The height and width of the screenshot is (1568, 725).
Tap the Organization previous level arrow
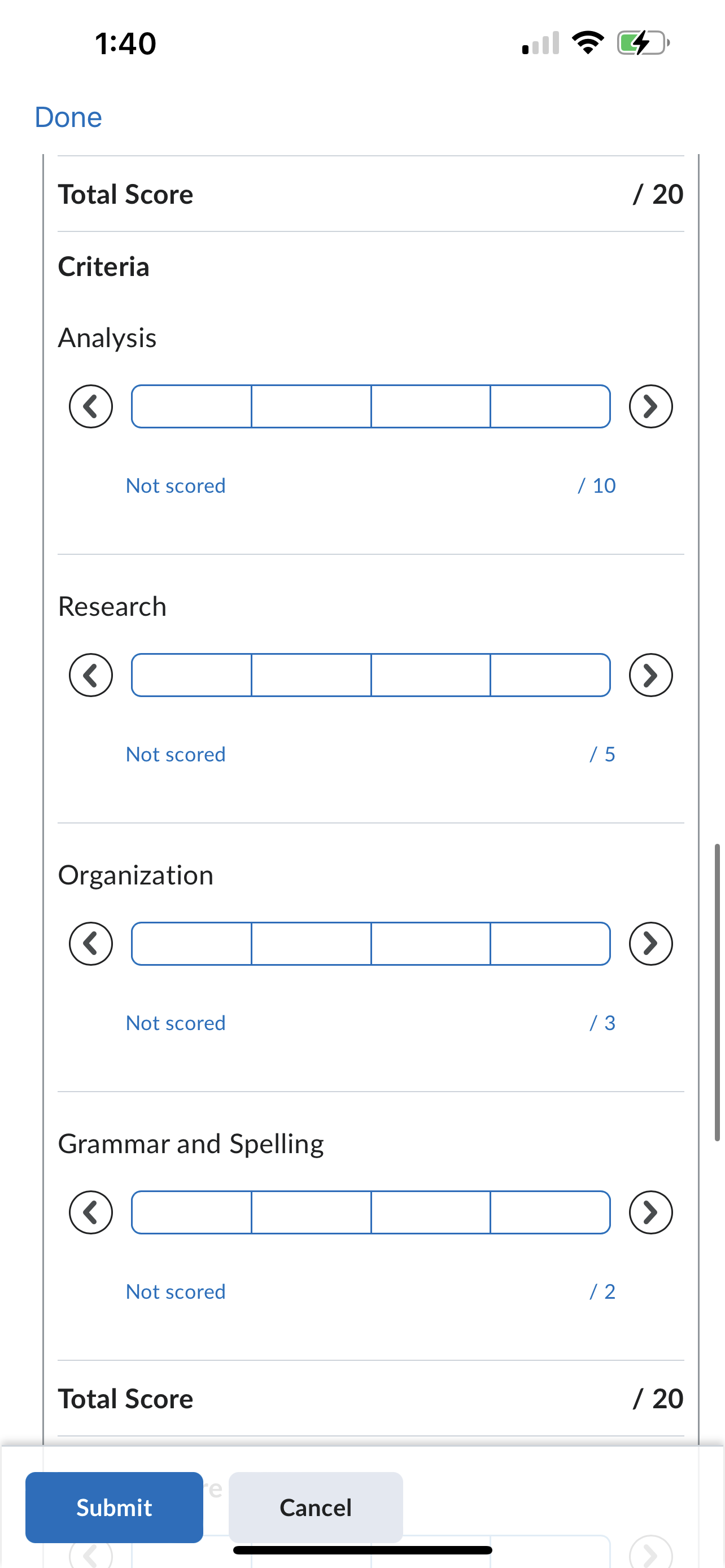91,944
